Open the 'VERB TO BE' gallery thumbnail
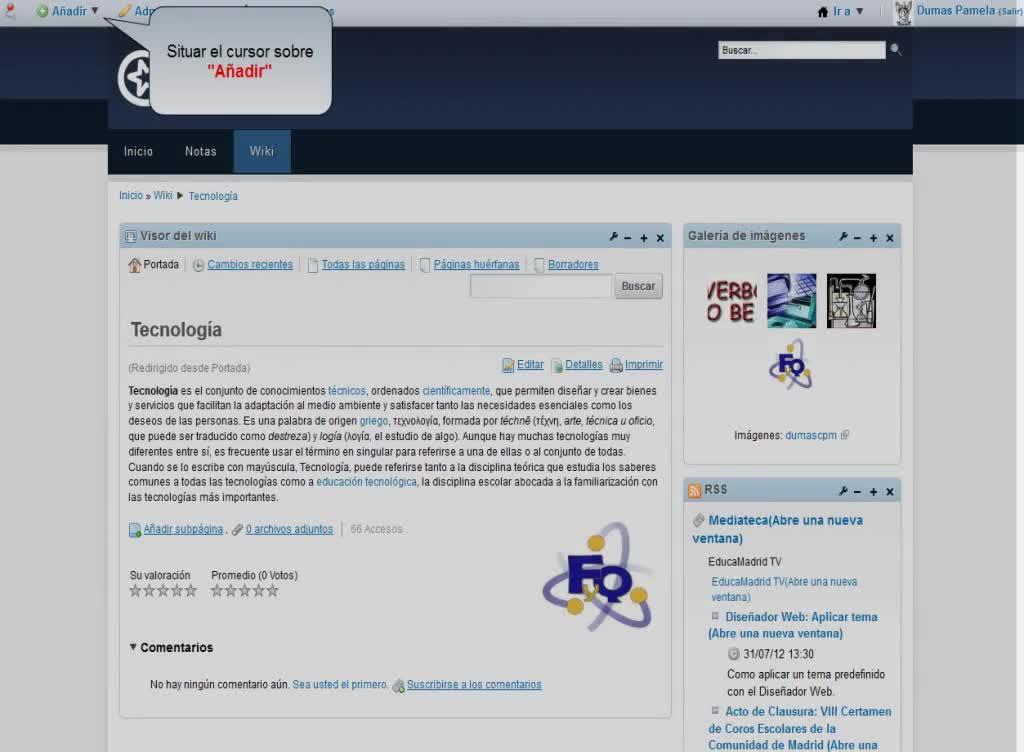Screen dimensions: 1024x752 point(731,301)
